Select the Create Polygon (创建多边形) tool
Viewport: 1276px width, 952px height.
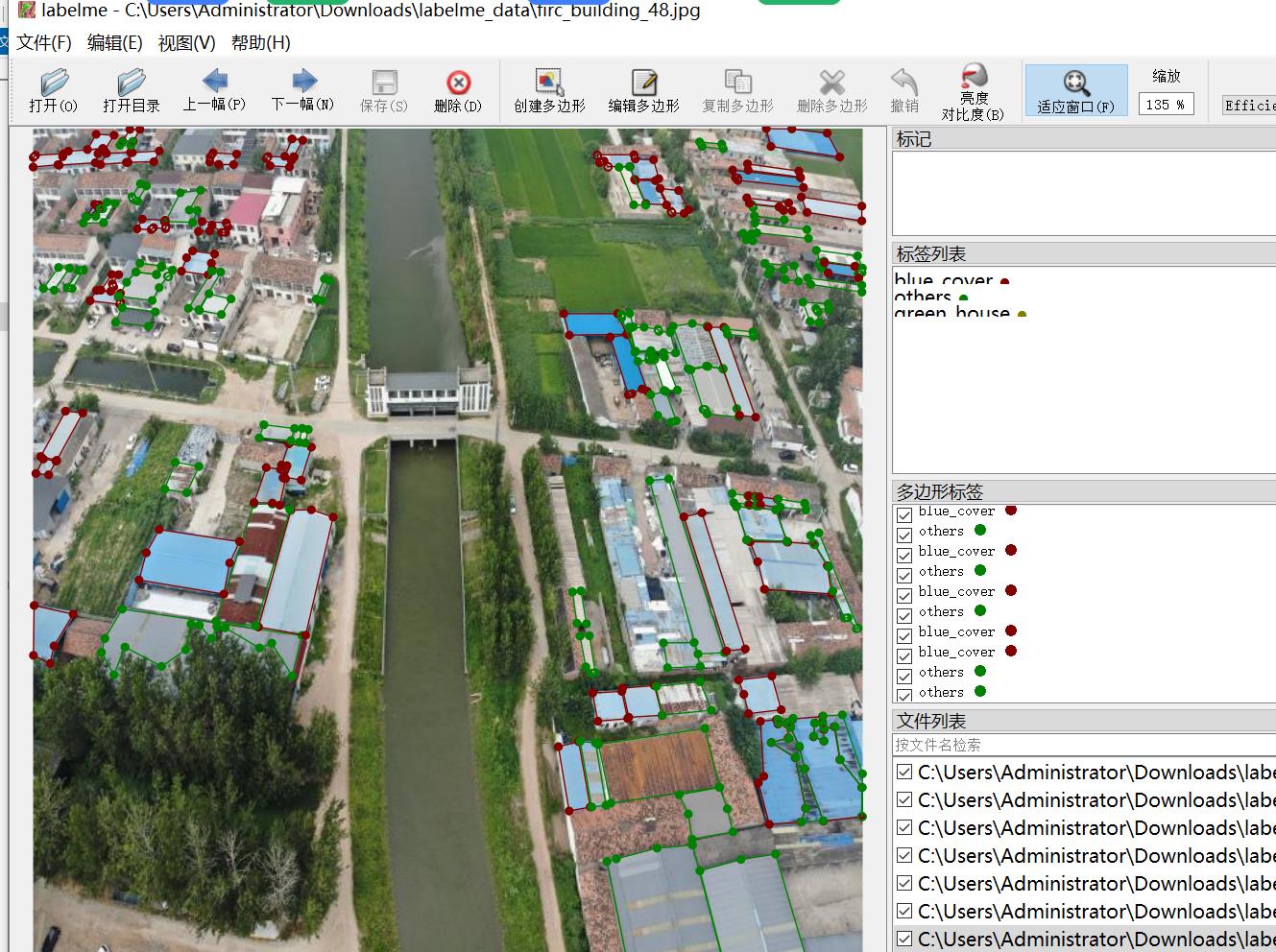[x=549, y=91]
